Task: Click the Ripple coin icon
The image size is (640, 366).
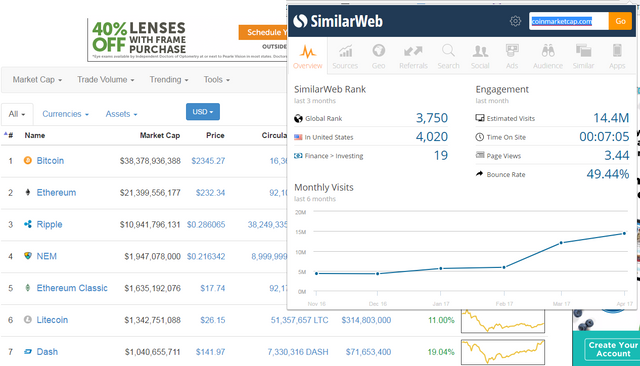Action: tap(28, 224)
